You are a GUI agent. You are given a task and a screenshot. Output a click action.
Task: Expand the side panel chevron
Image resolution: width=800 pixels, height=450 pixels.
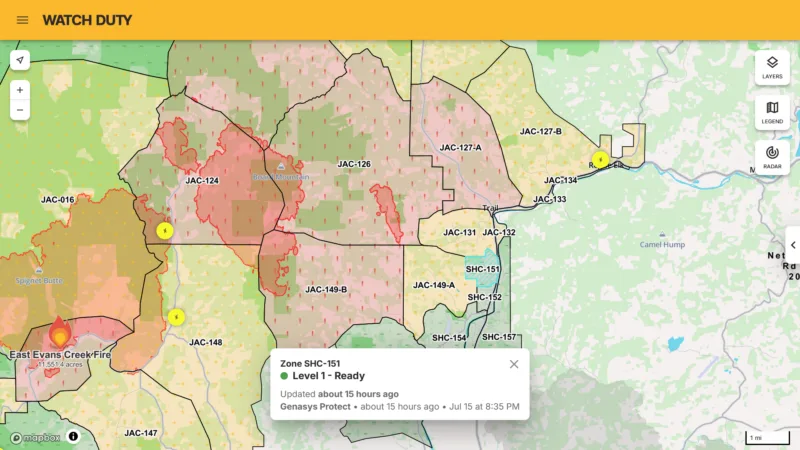(793, 245)
